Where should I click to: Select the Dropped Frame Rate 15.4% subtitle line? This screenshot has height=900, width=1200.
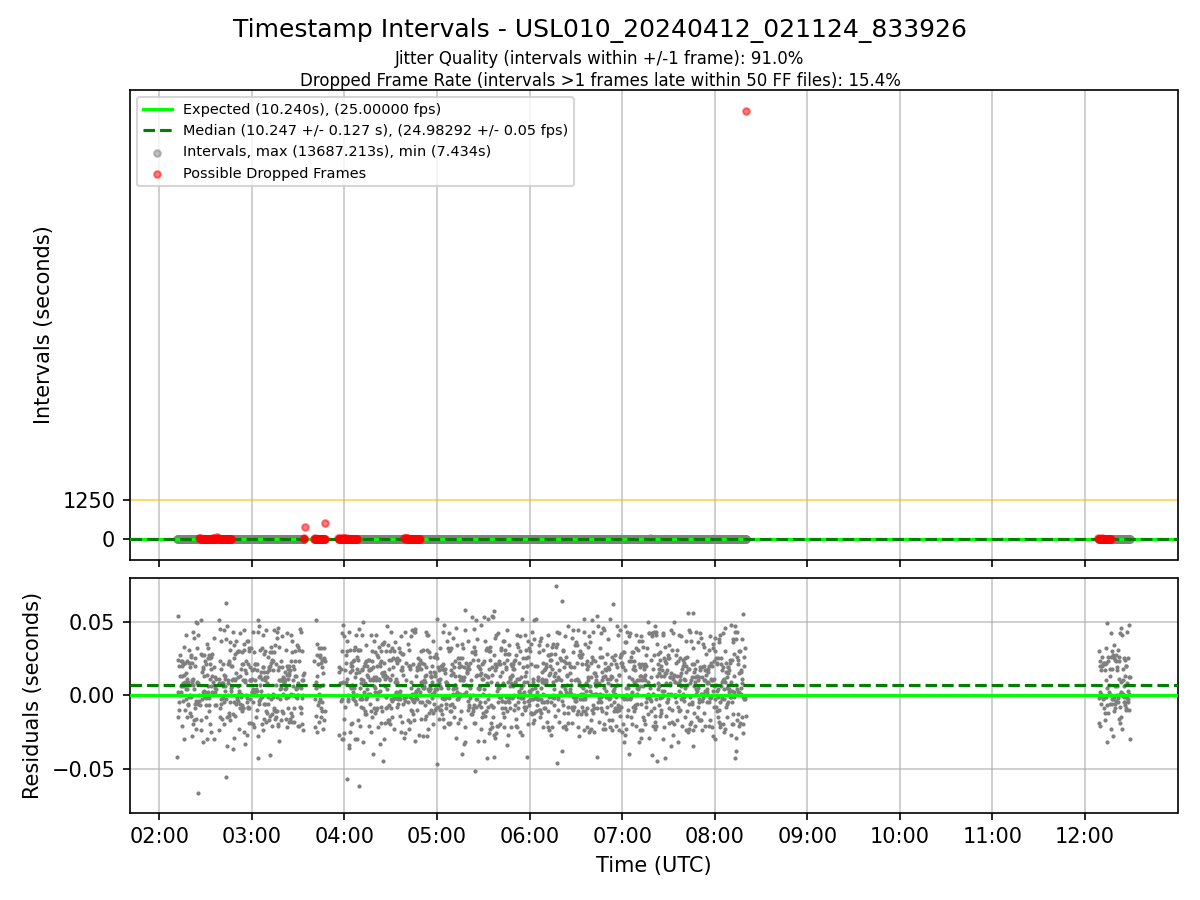pyautogui.click(x=600, y=80)
